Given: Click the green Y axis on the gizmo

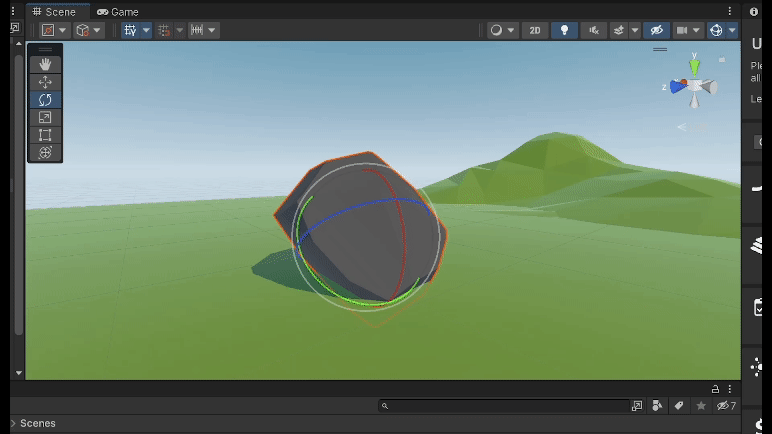Looking at the screenshot, I should [695, 66].
